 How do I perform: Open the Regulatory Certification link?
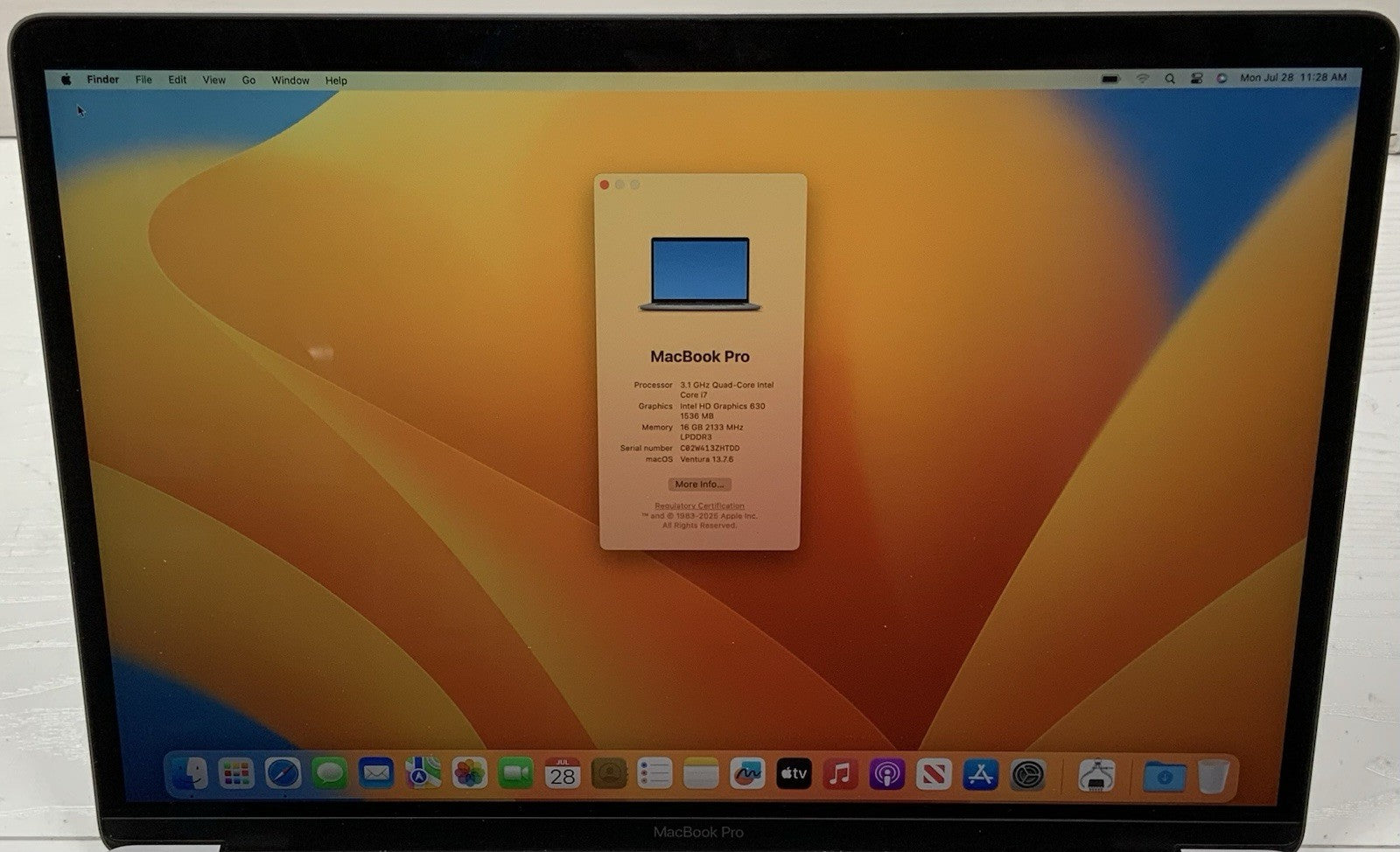pyautogui.click(x=700, y=506)
